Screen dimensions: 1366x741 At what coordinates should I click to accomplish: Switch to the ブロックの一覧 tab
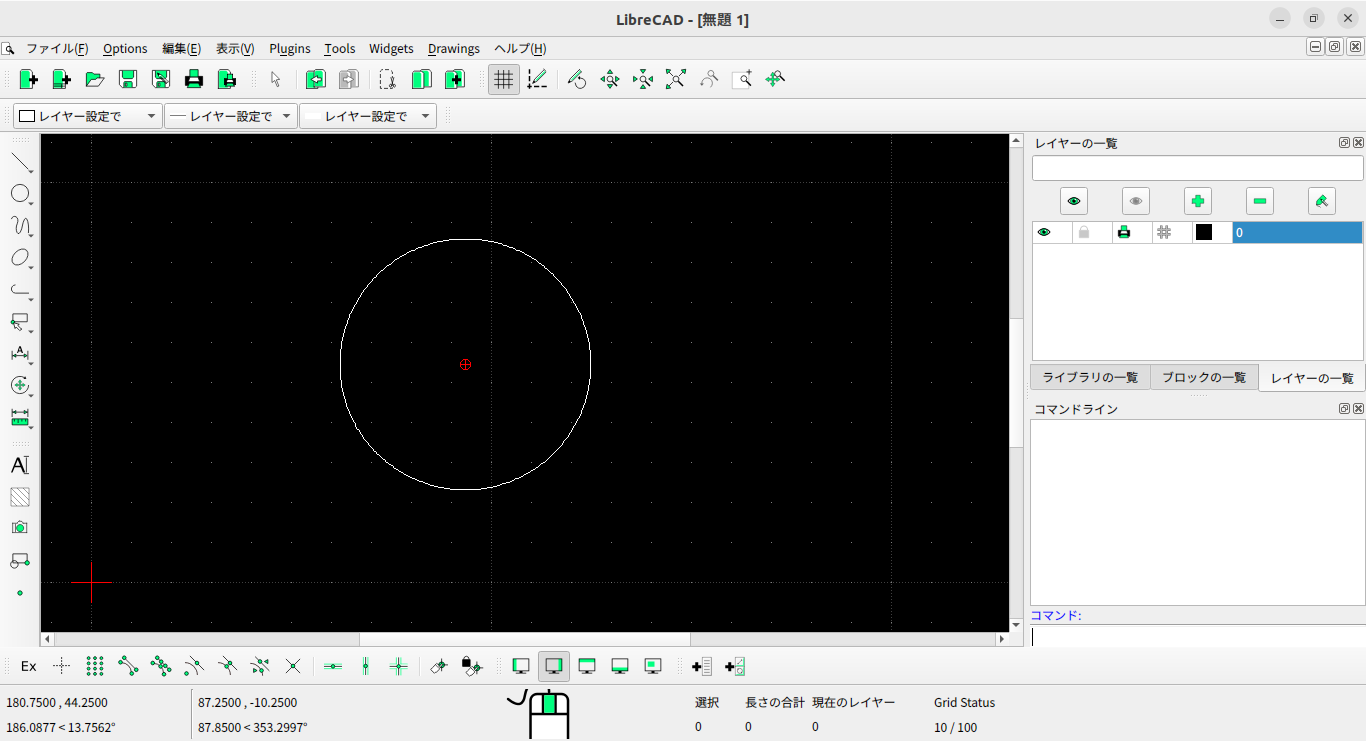1204,377
